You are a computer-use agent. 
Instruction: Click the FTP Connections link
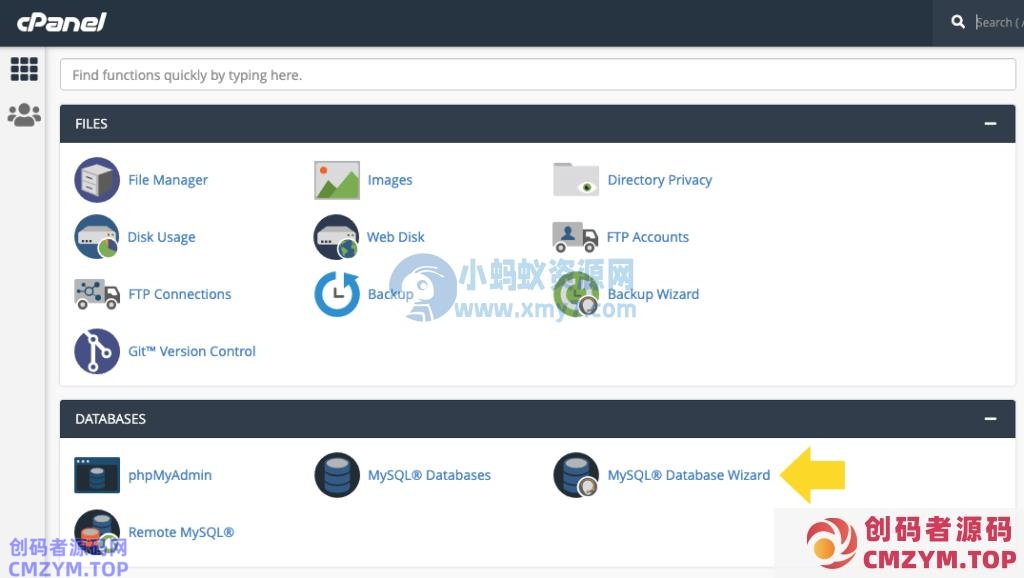(179, 294)
